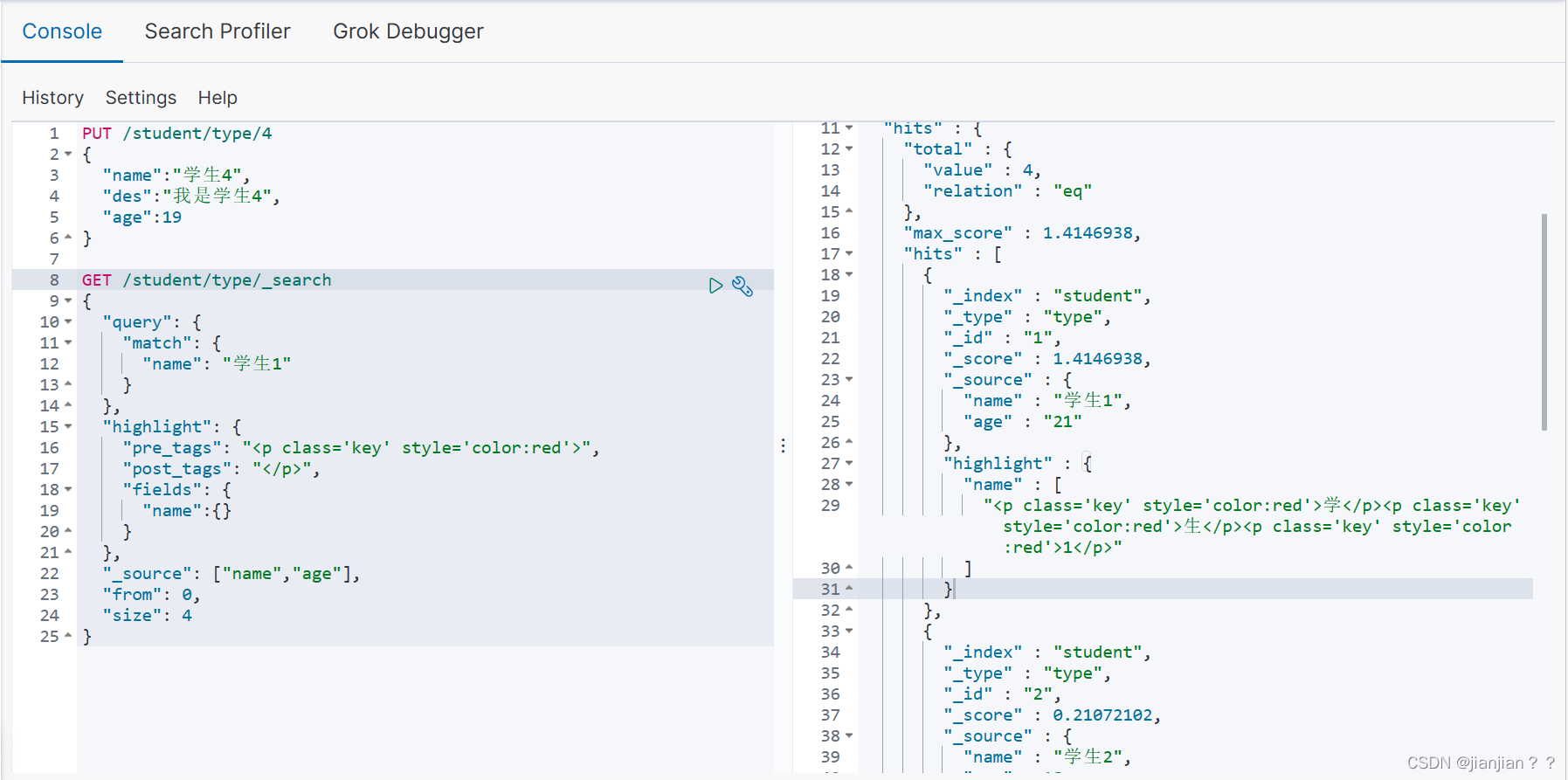Click the "pre_tags" line in editor
This screenshot has width=1568, height=780.
click(x=362, y=448)
